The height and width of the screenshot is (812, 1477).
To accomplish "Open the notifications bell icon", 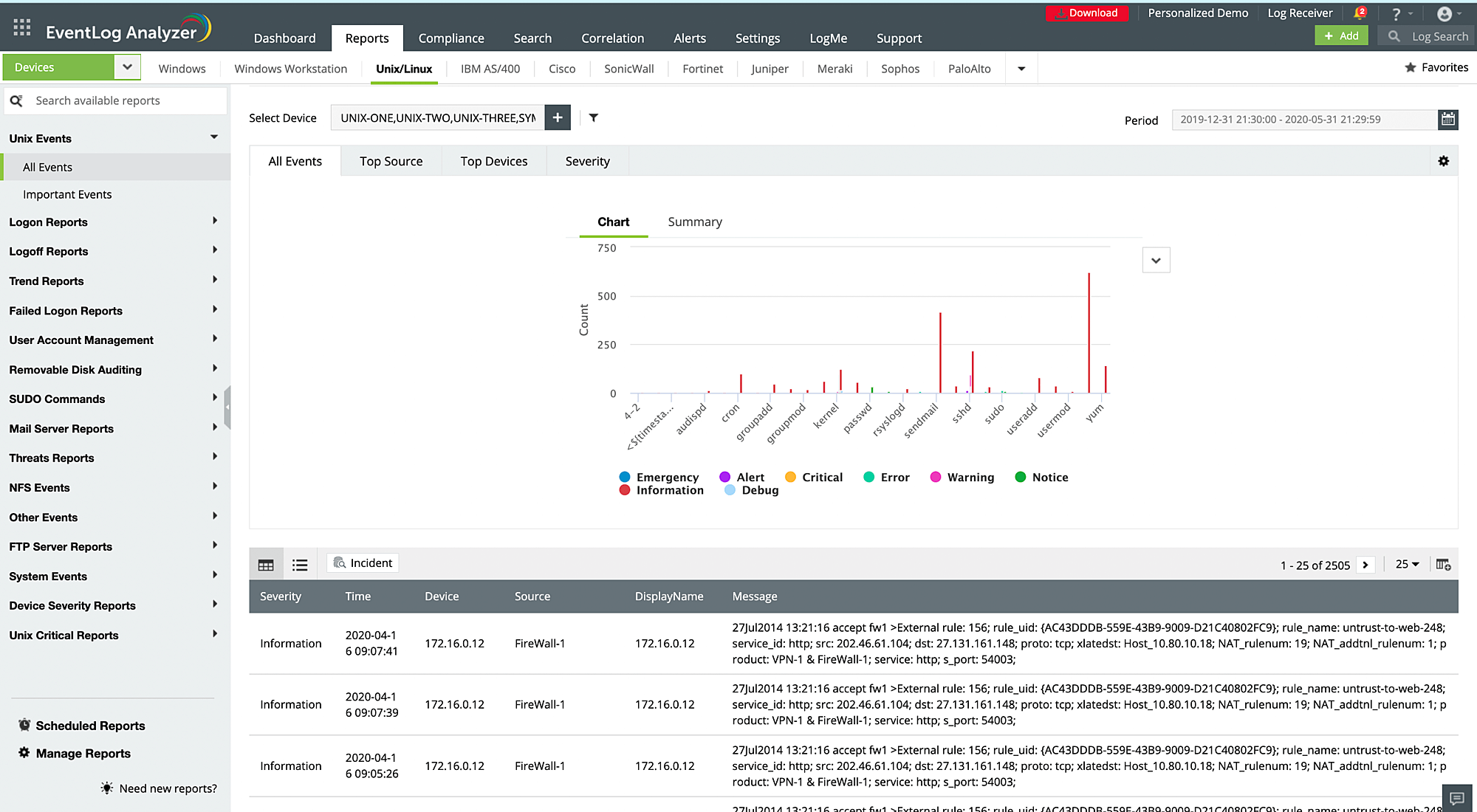I will [1359, 13].
